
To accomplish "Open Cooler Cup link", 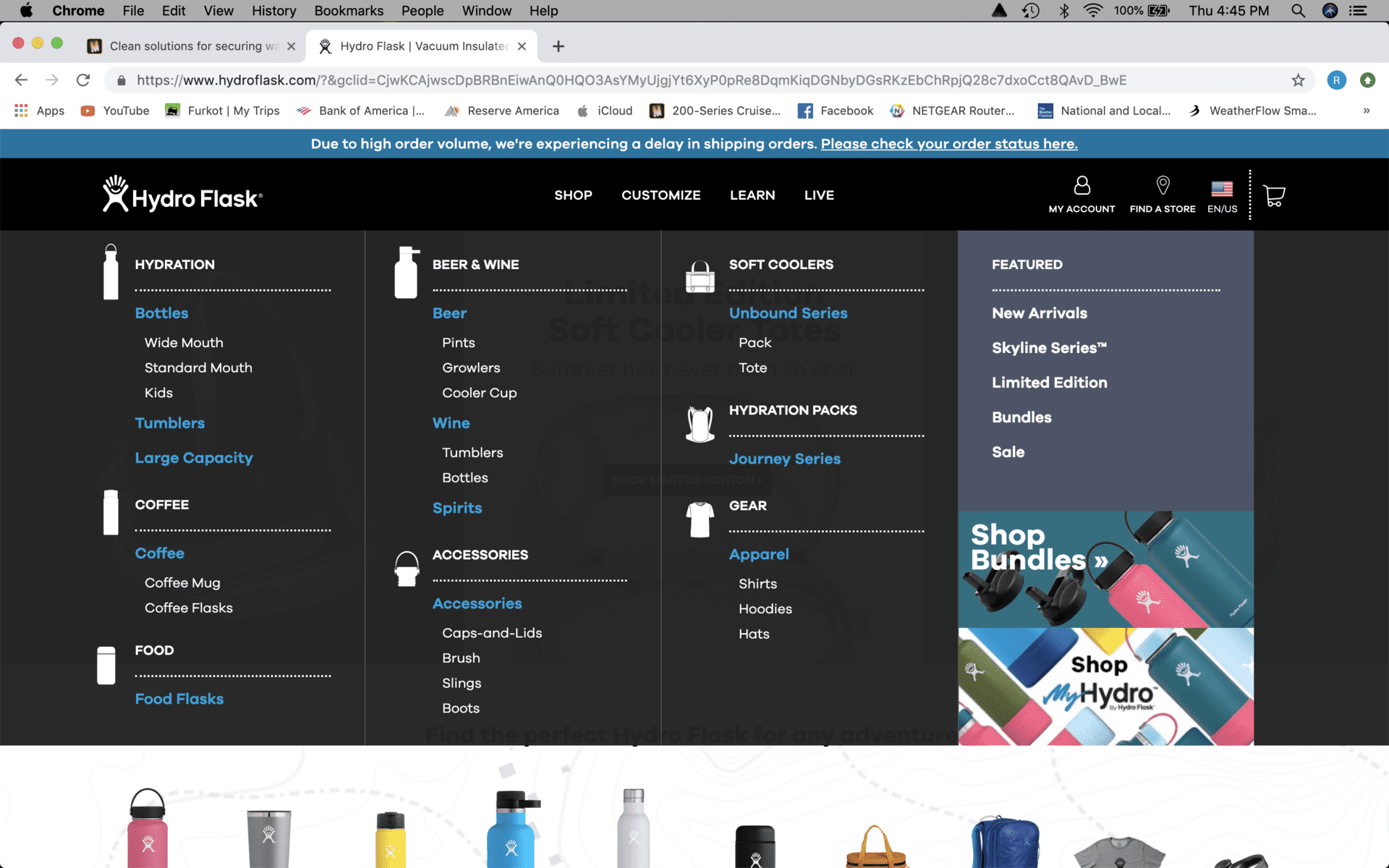I will point(480,393).
